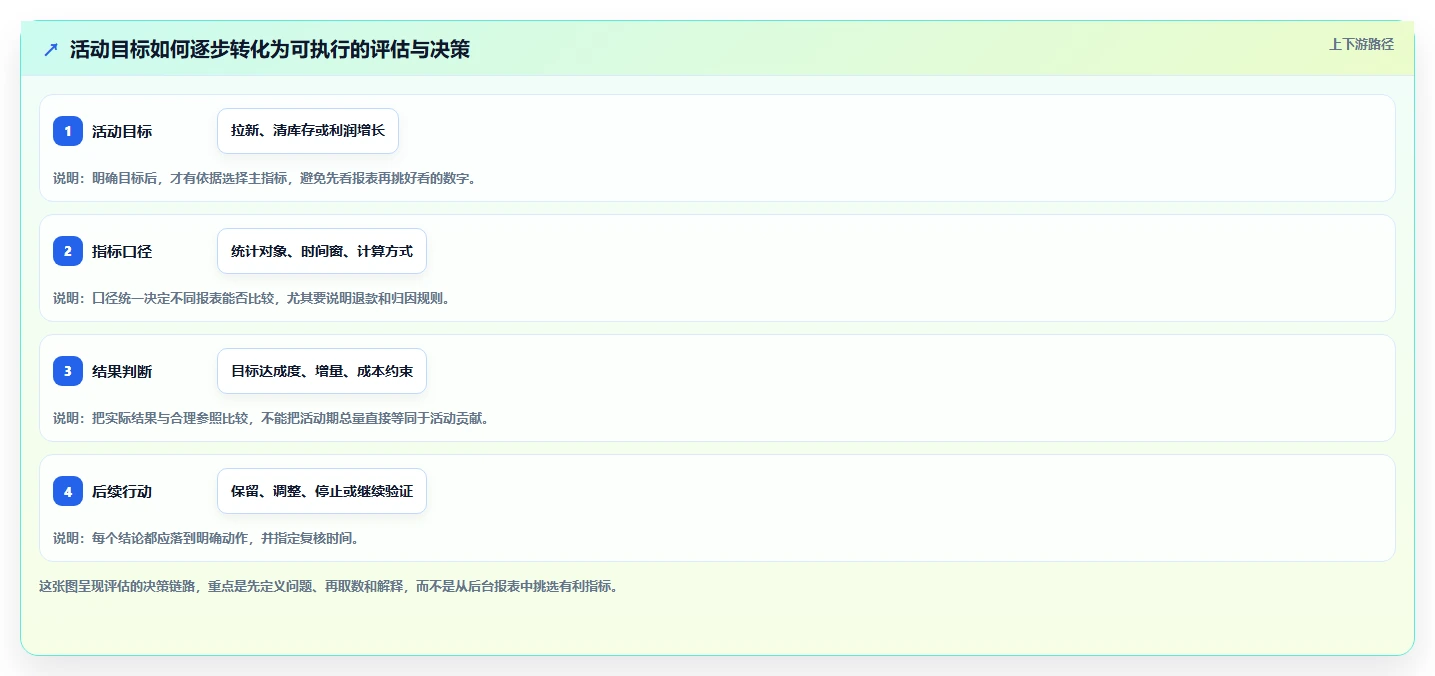Click the 活动目标 step label
This screenshot has height=676, width=1435.
(122, 131)
